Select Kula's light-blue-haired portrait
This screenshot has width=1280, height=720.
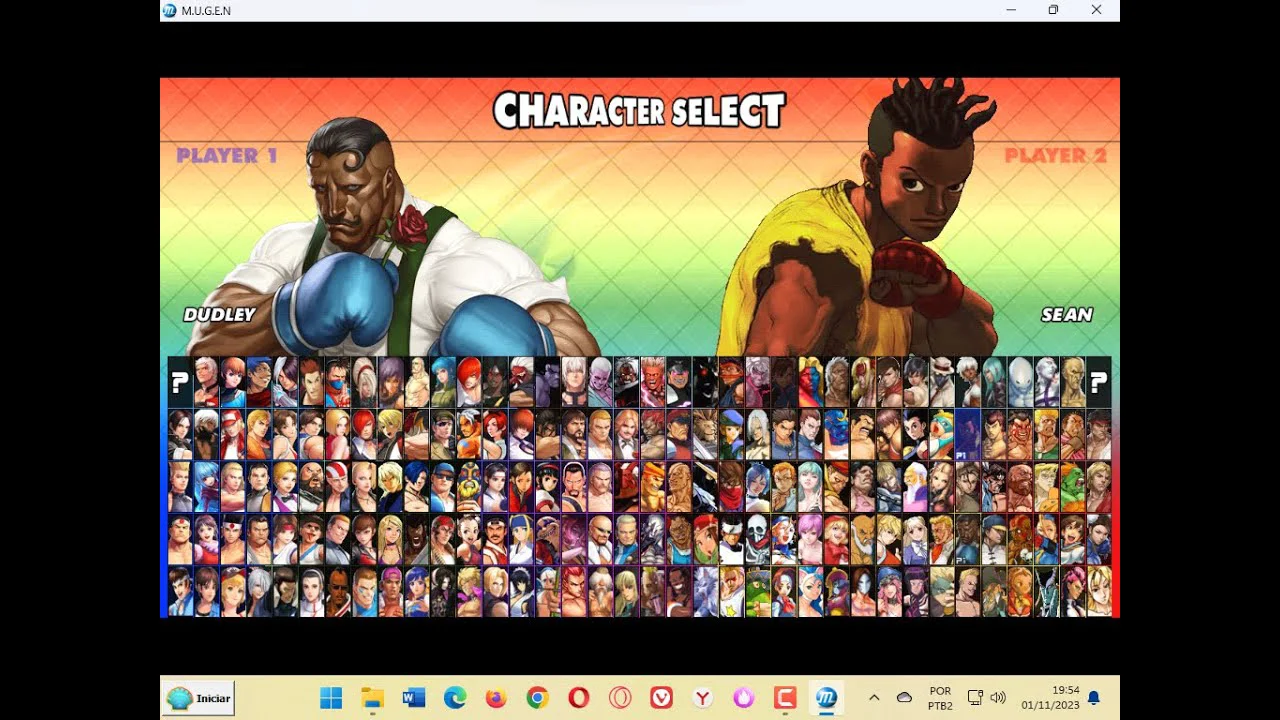pos(206,487)
